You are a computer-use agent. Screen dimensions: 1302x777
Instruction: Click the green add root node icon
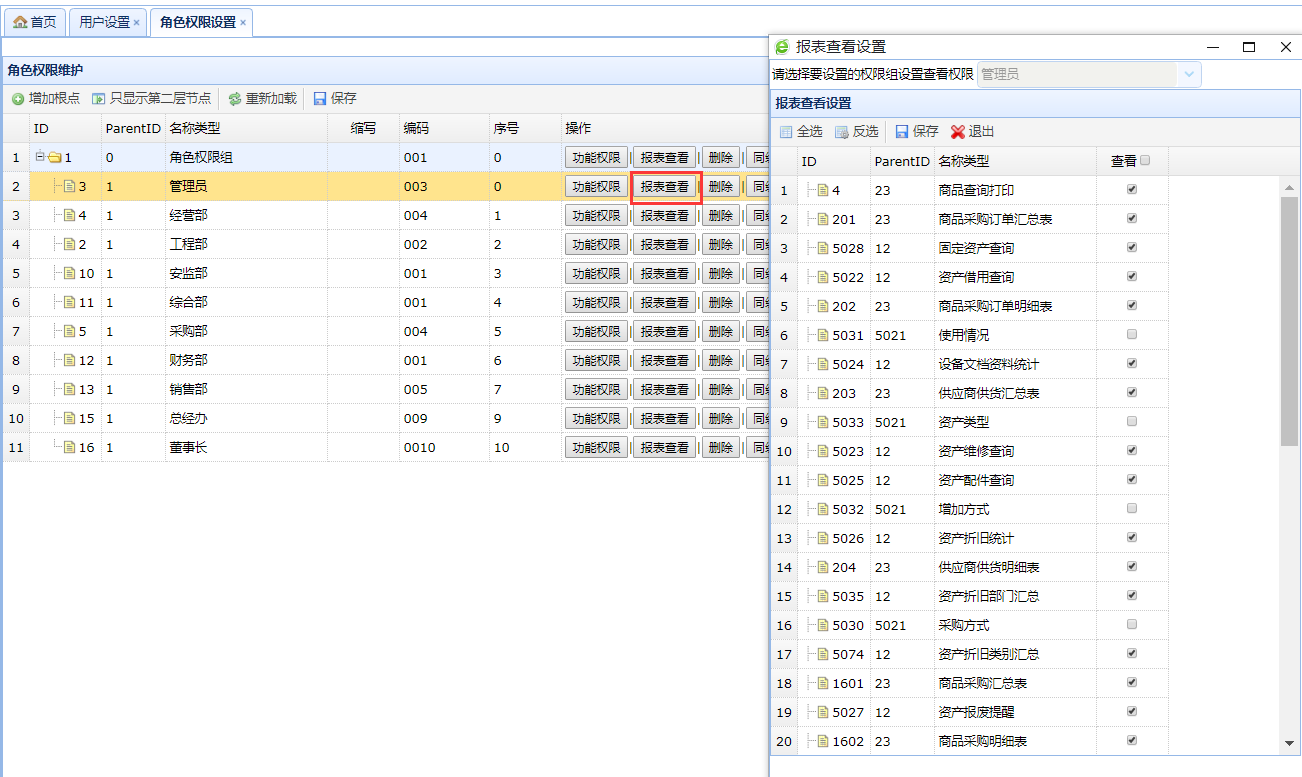[x=18, y=99]
